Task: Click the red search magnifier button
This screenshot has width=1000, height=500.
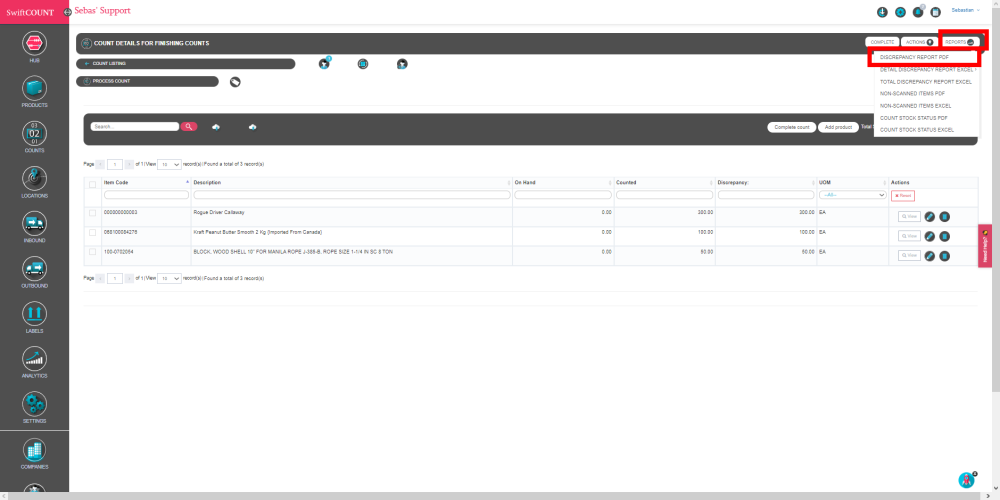Action: click(x=189, y=127)
